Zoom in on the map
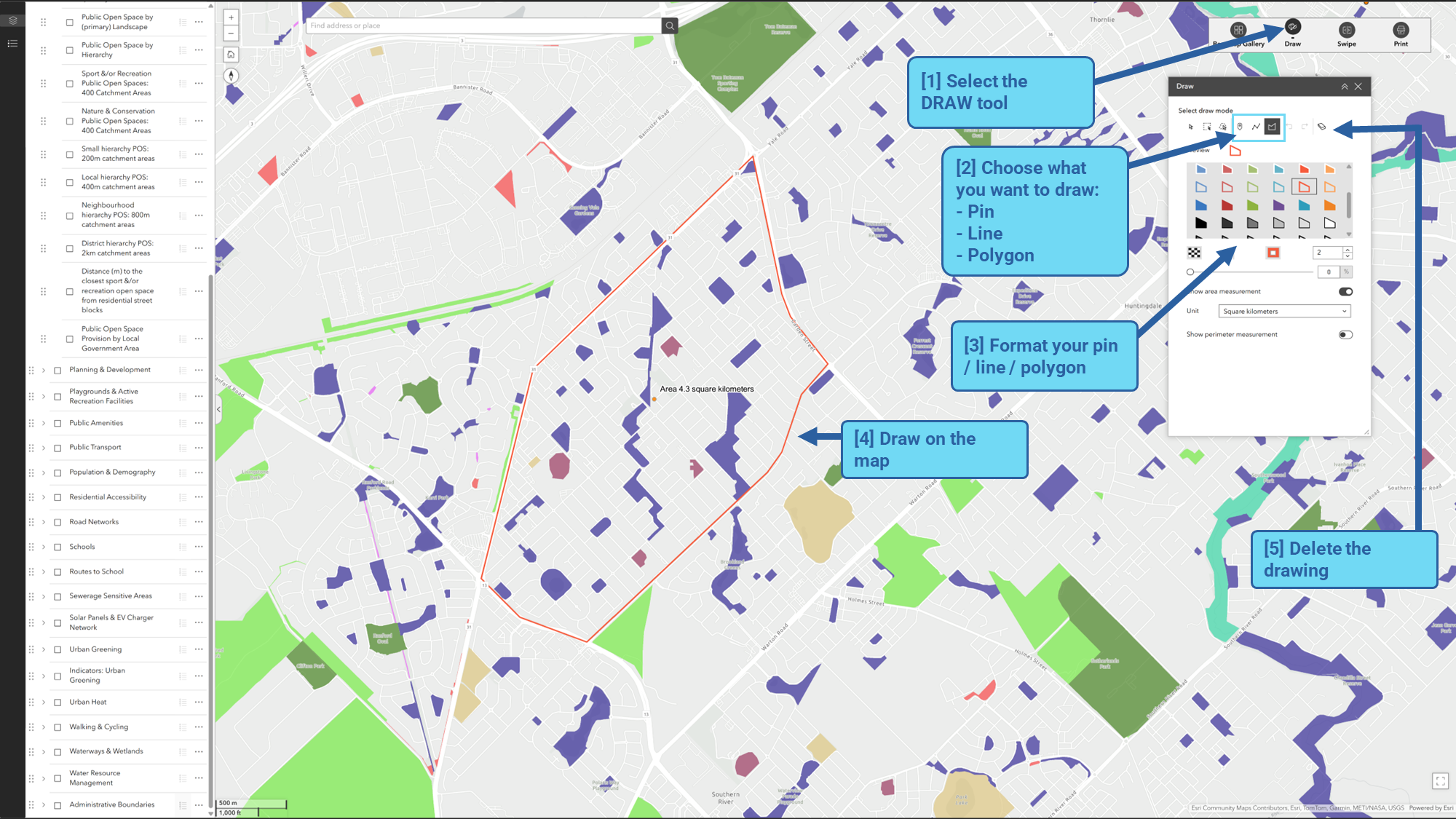This screenshot has width=1456, height=819. click(231, 17)
